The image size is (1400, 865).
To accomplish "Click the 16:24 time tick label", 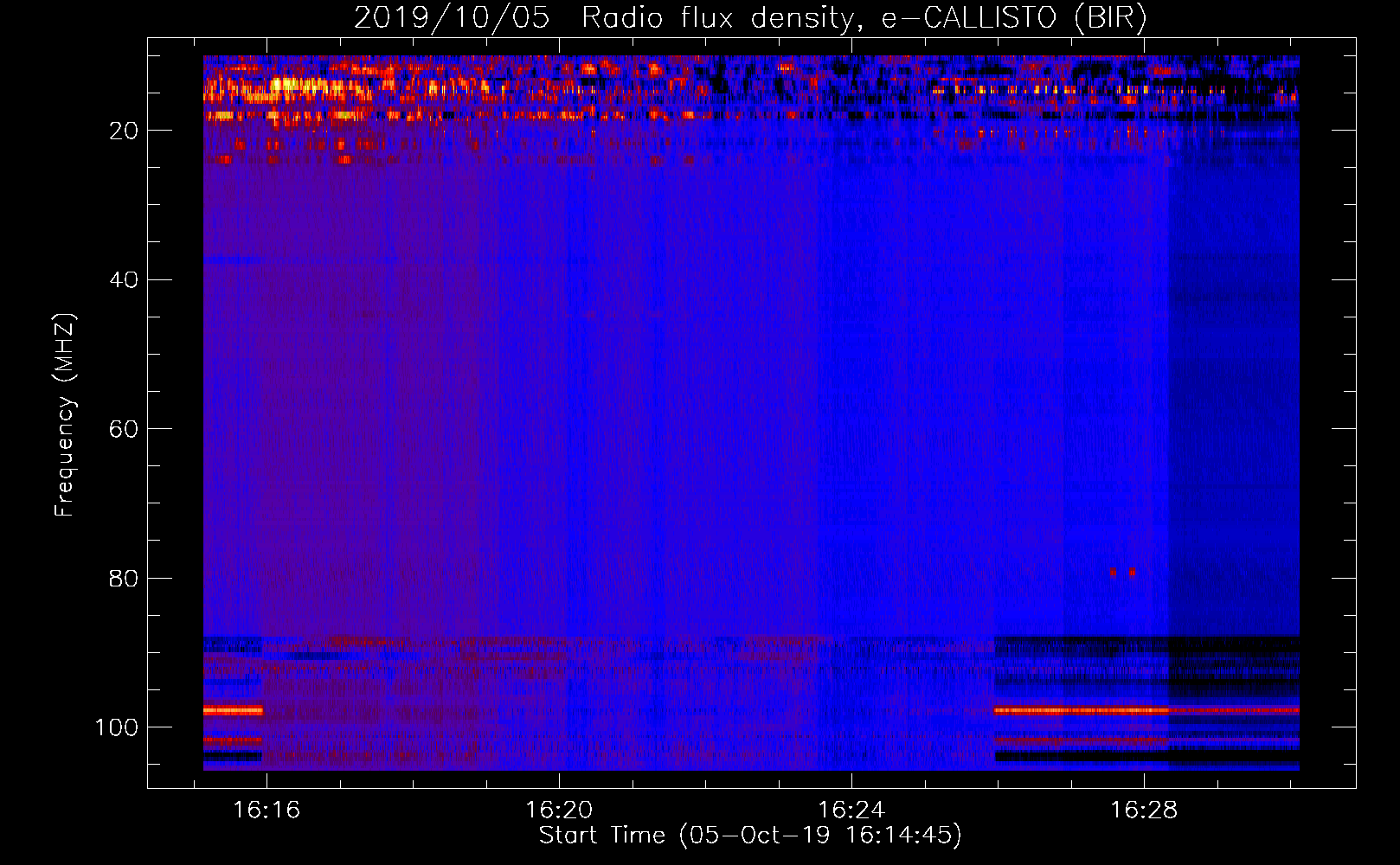I will point(851,810).
